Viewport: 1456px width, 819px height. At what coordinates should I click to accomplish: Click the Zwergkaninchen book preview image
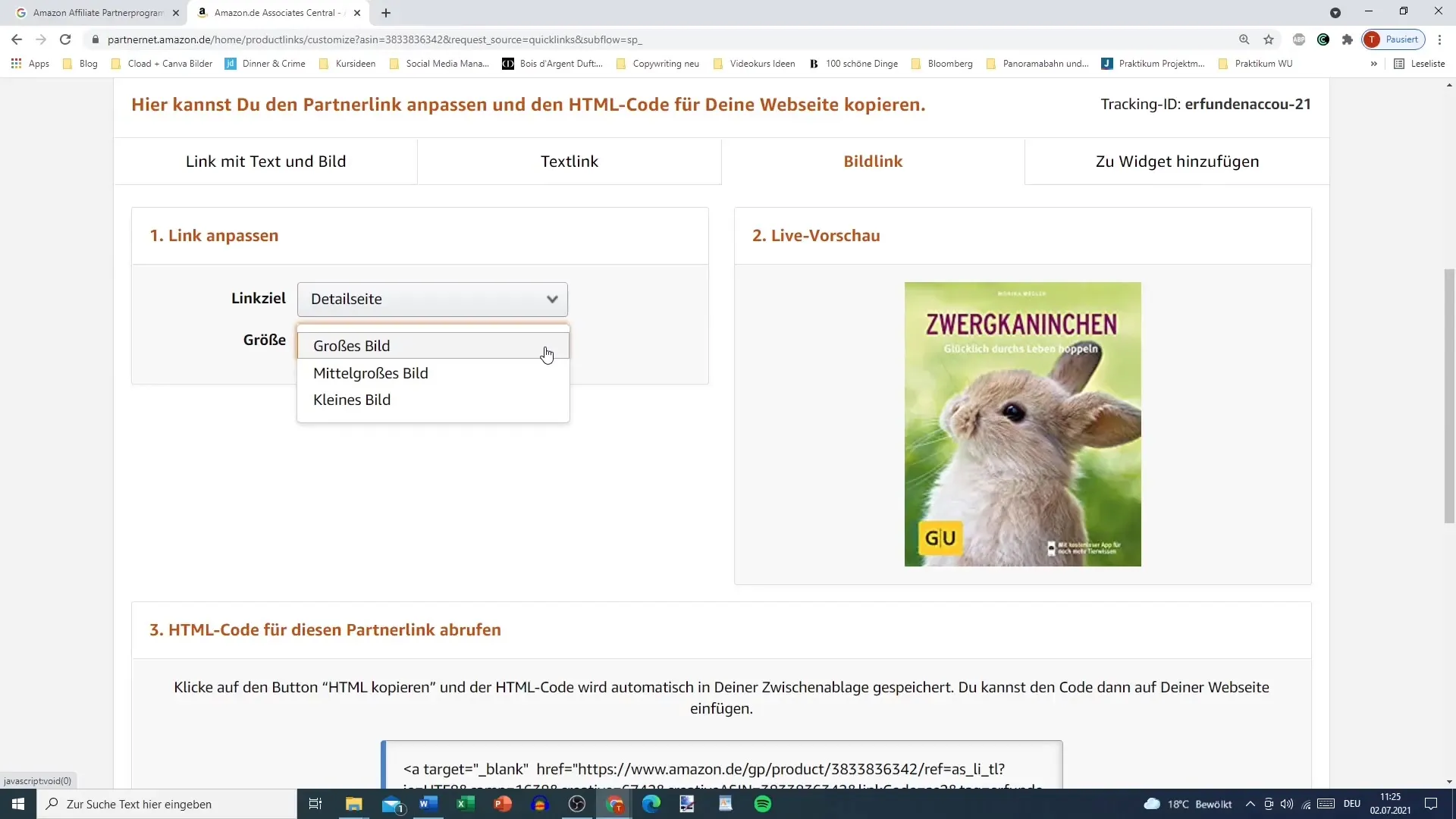pyautogui.click(x=1022, y=424)
